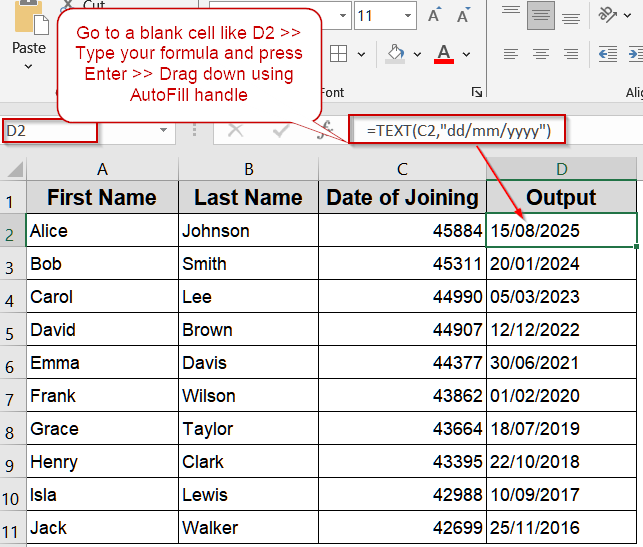
Task: Select the row 5 header
Action: 12,330
